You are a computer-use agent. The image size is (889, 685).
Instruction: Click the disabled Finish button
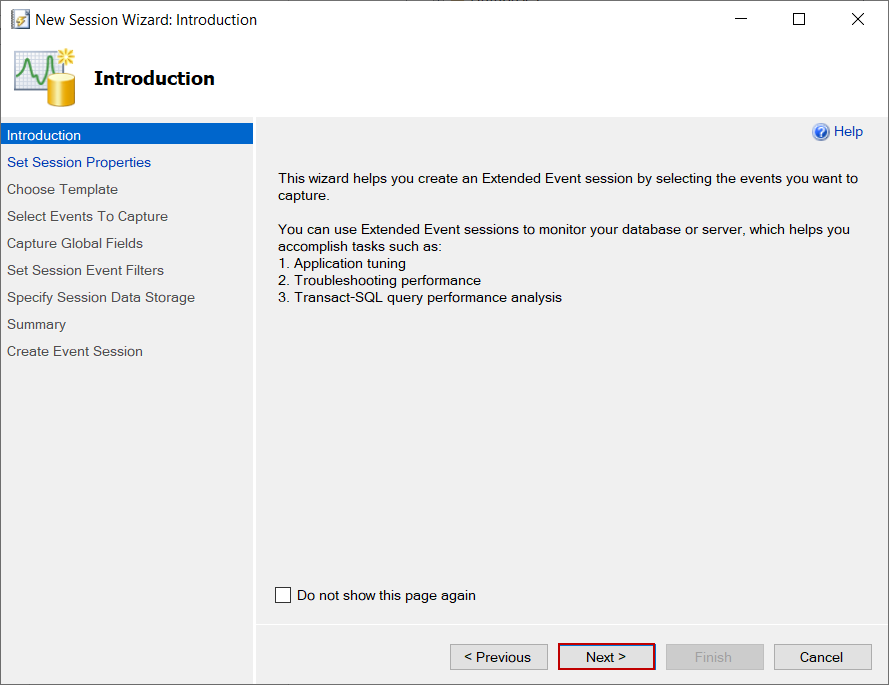[713, 657]
